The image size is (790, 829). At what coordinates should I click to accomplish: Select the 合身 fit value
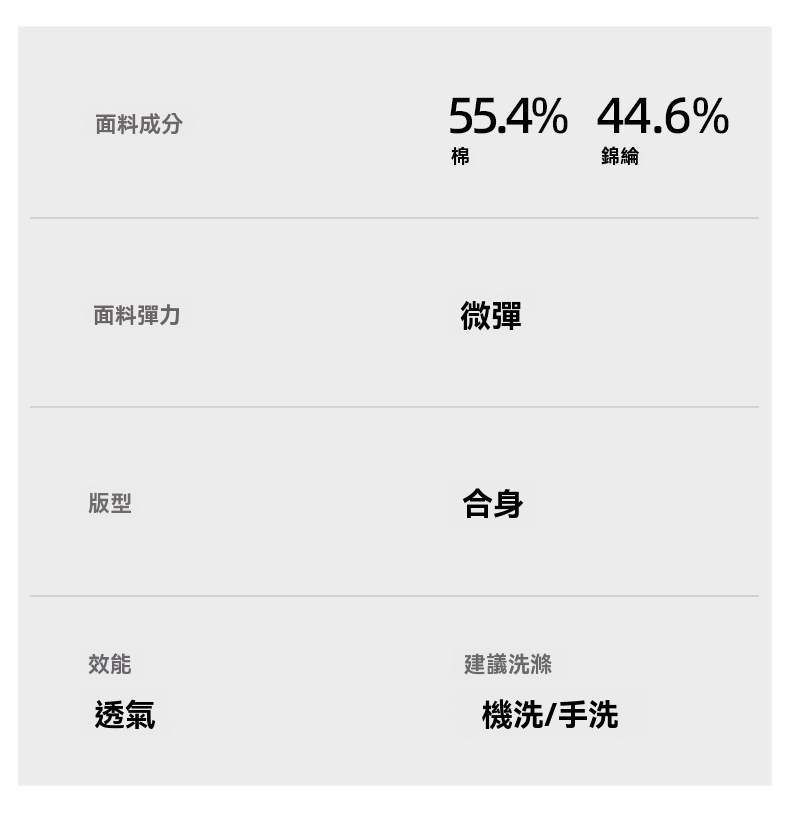492,503
